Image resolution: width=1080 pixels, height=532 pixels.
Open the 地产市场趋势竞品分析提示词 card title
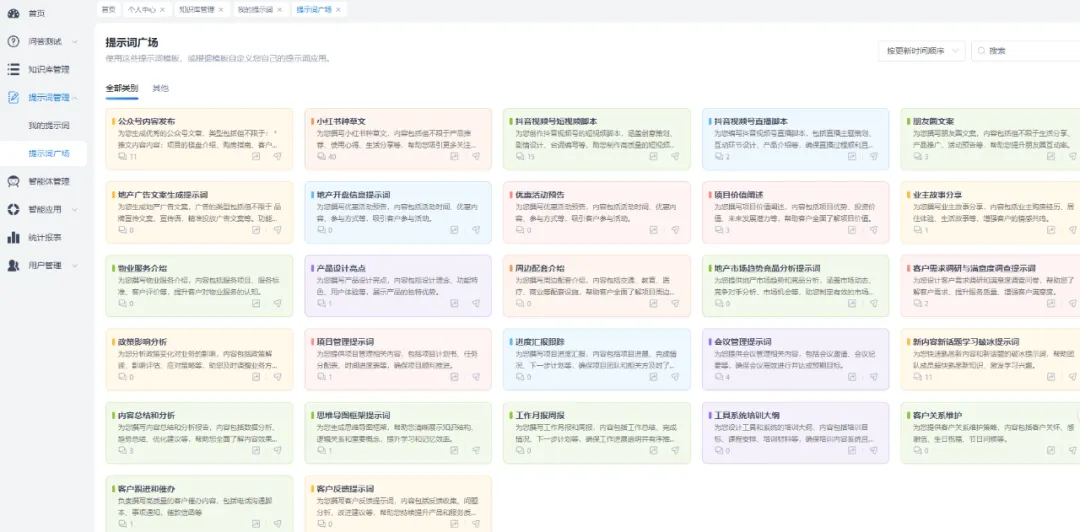(x=767, y=268)
